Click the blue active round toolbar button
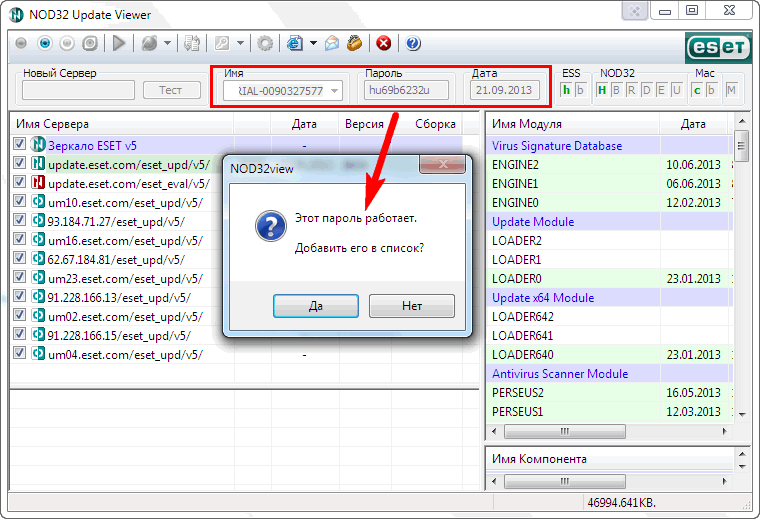 tap(45, 44)
